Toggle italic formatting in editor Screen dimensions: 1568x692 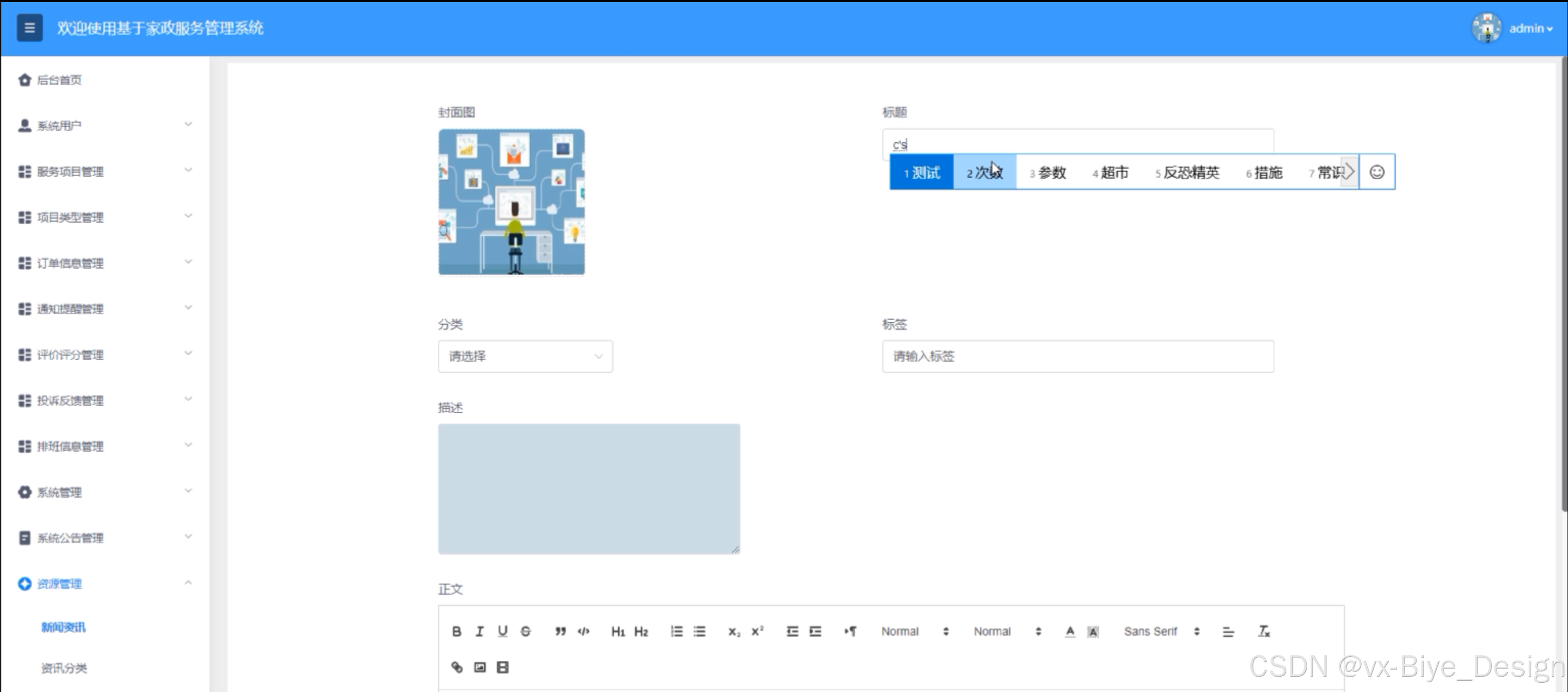(x=479, y=631)
